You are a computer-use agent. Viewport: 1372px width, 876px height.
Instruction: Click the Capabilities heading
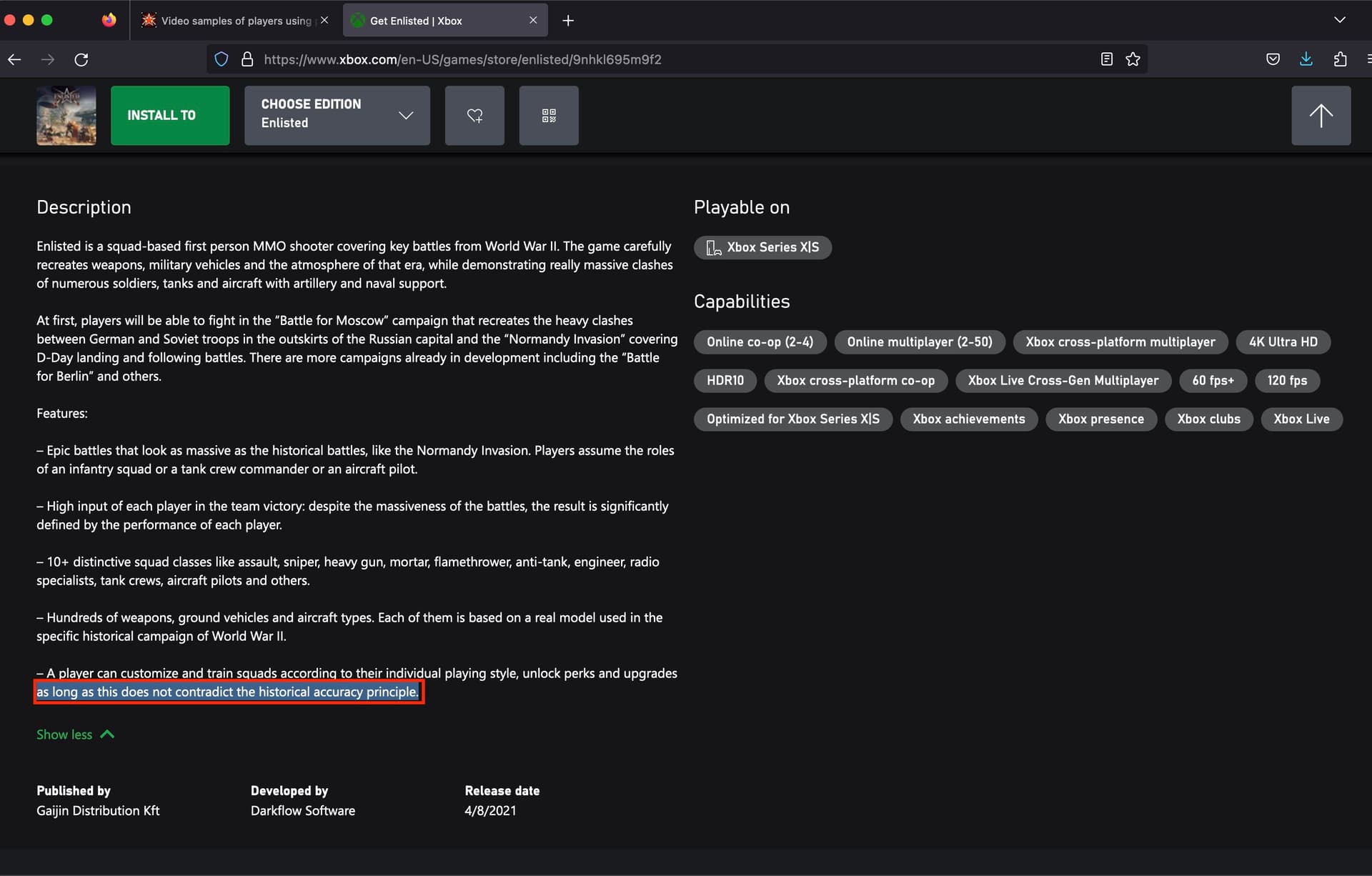point(742,302)
